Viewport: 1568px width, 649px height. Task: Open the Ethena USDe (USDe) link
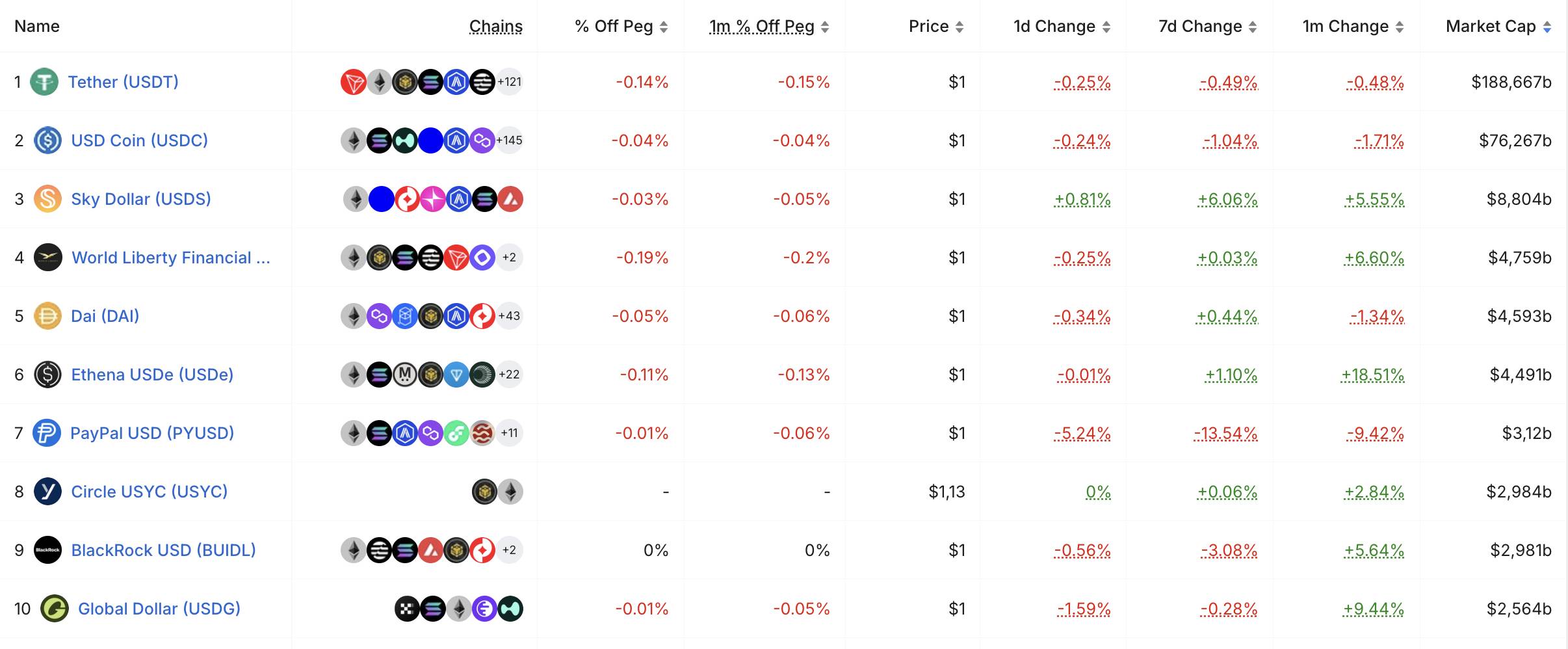[152, 375]
